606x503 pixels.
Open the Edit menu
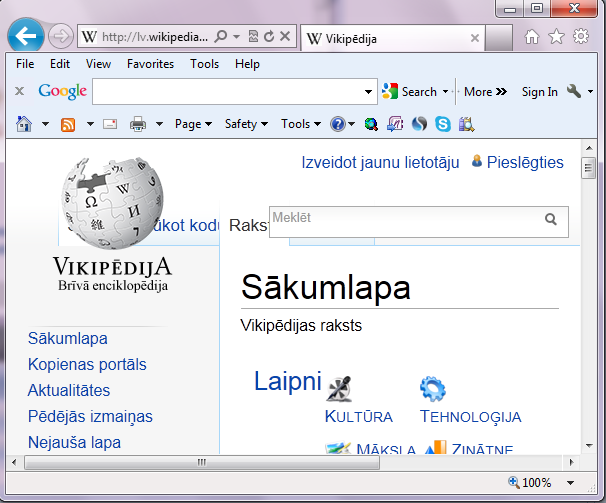pos(60,64)
